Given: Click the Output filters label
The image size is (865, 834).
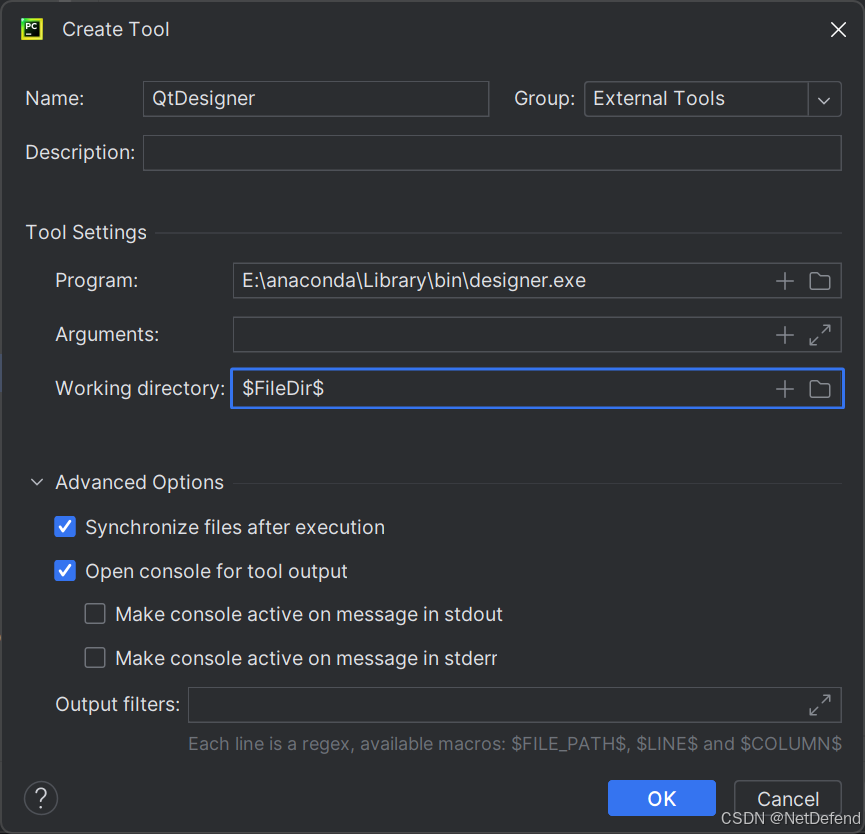Looking at the screenshot, I should (x=118, y=704).
